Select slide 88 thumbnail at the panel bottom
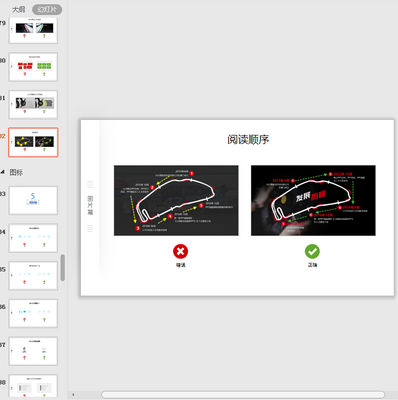 [33, 386]
